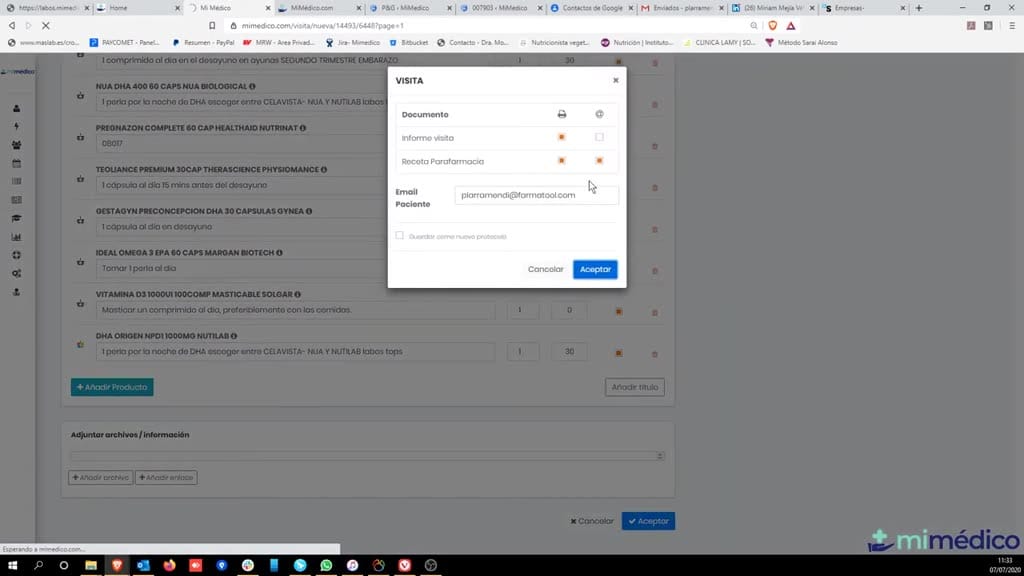Check Guardar como nuevo protocolo
Viewport: 1024px width, 576px height.
coord(400,236)
